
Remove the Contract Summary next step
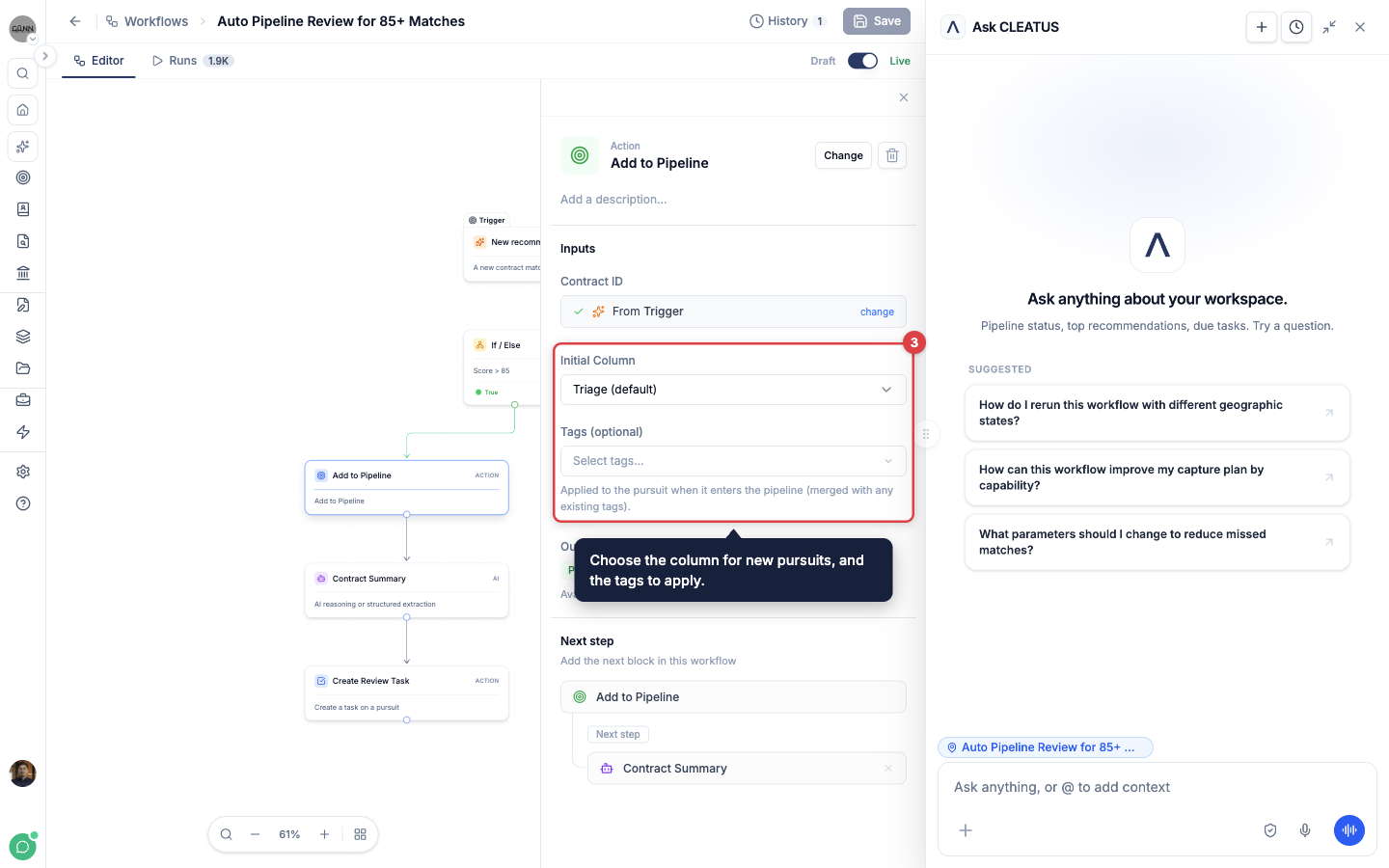pos(888,769)
